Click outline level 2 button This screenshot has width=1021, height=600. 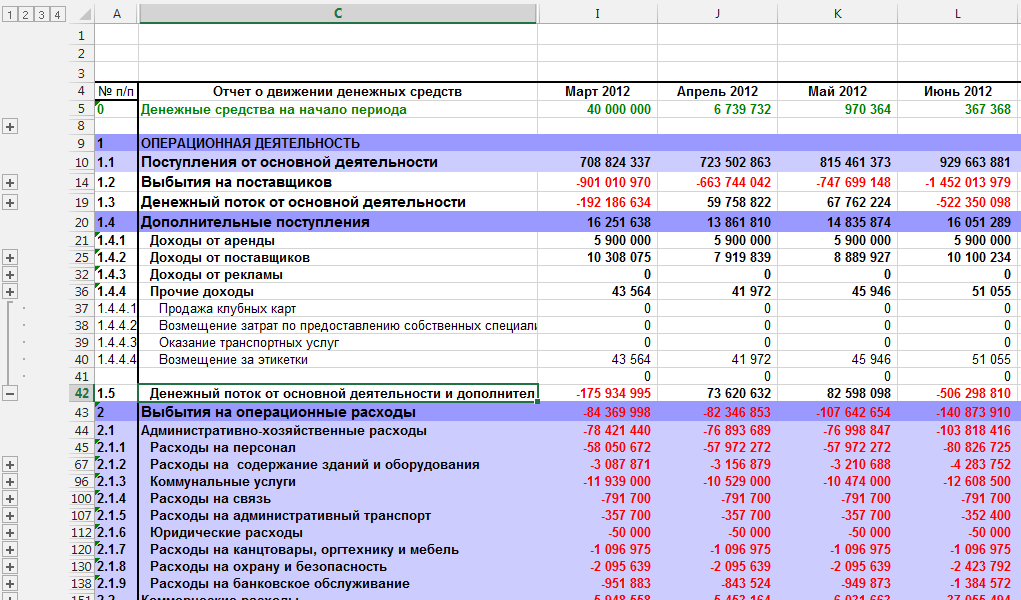26,14
